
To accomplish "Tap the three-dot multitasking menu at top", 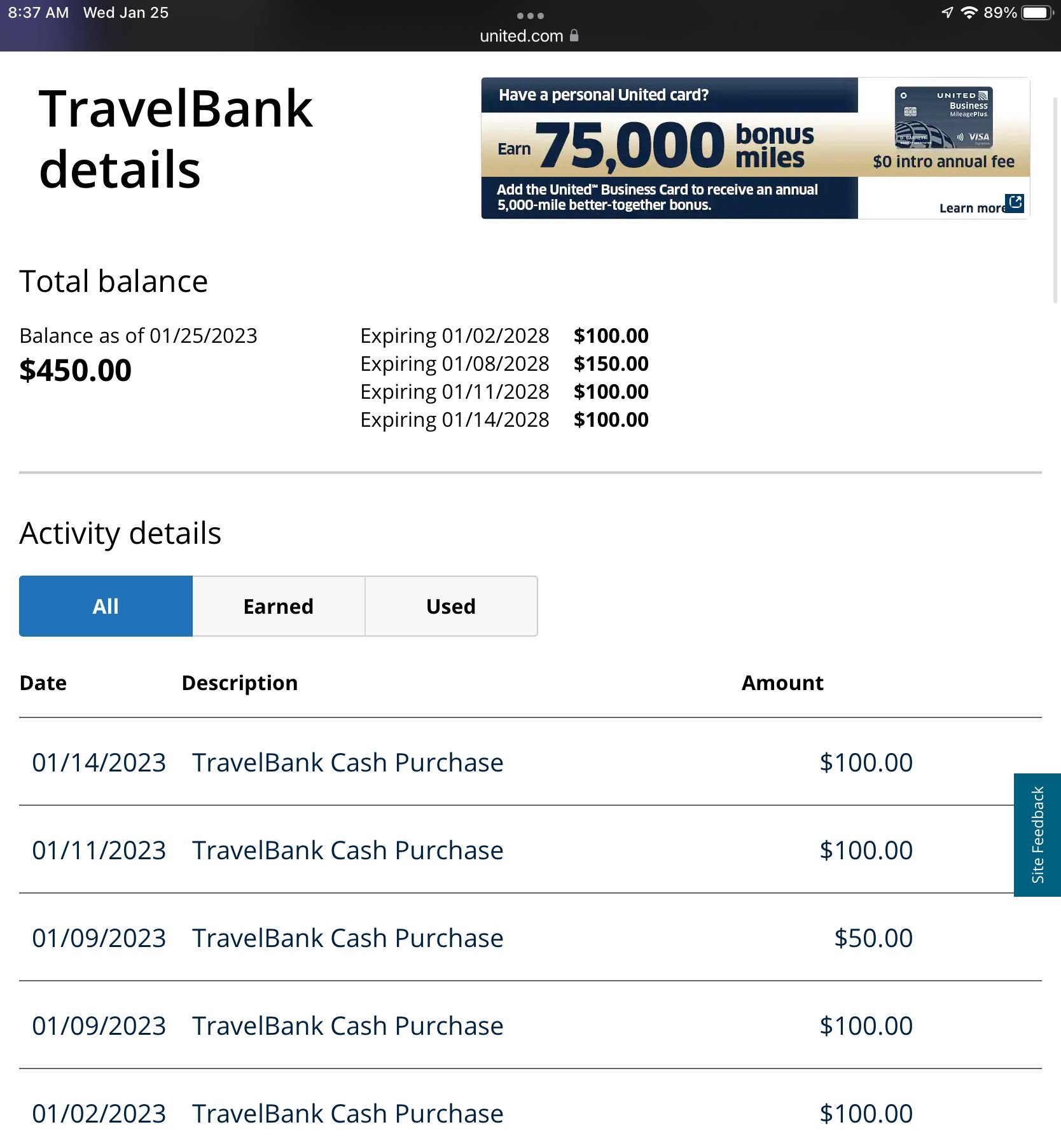I will pos(530,15).
